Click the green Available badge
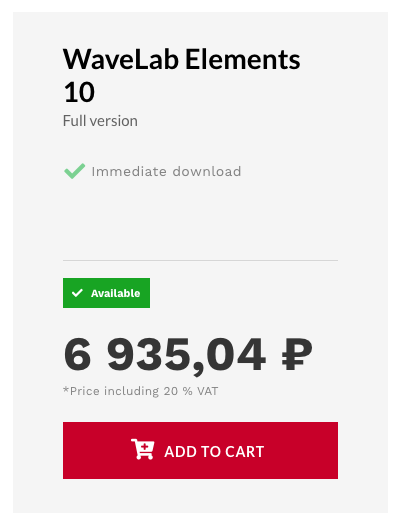399x524 pixels. [106, 293]
